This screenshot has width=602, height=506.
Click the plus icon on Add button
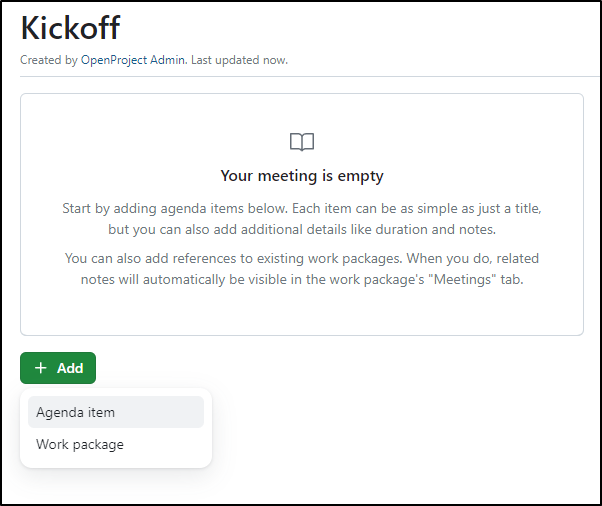coord(40,368)
